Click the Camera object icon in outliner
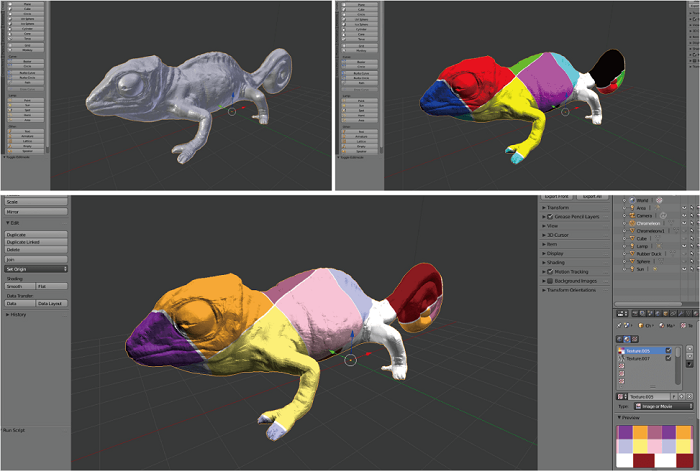Screen dimensions: 700x471 (630, 216)
